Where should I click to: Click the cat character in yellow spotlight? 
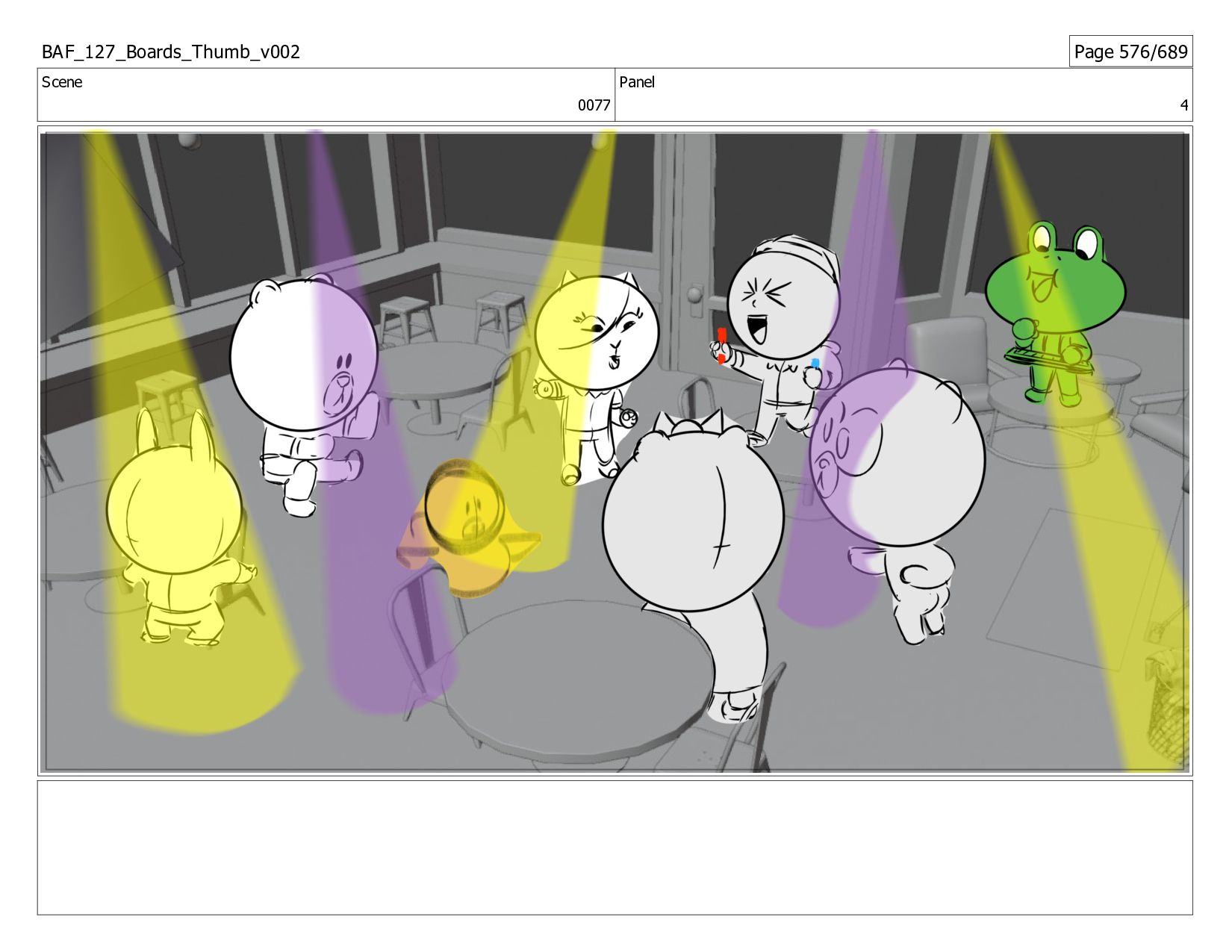tap(597, 377)
